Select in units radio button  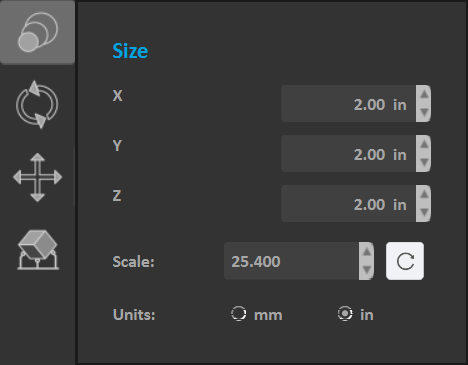[x=345, y=314]
